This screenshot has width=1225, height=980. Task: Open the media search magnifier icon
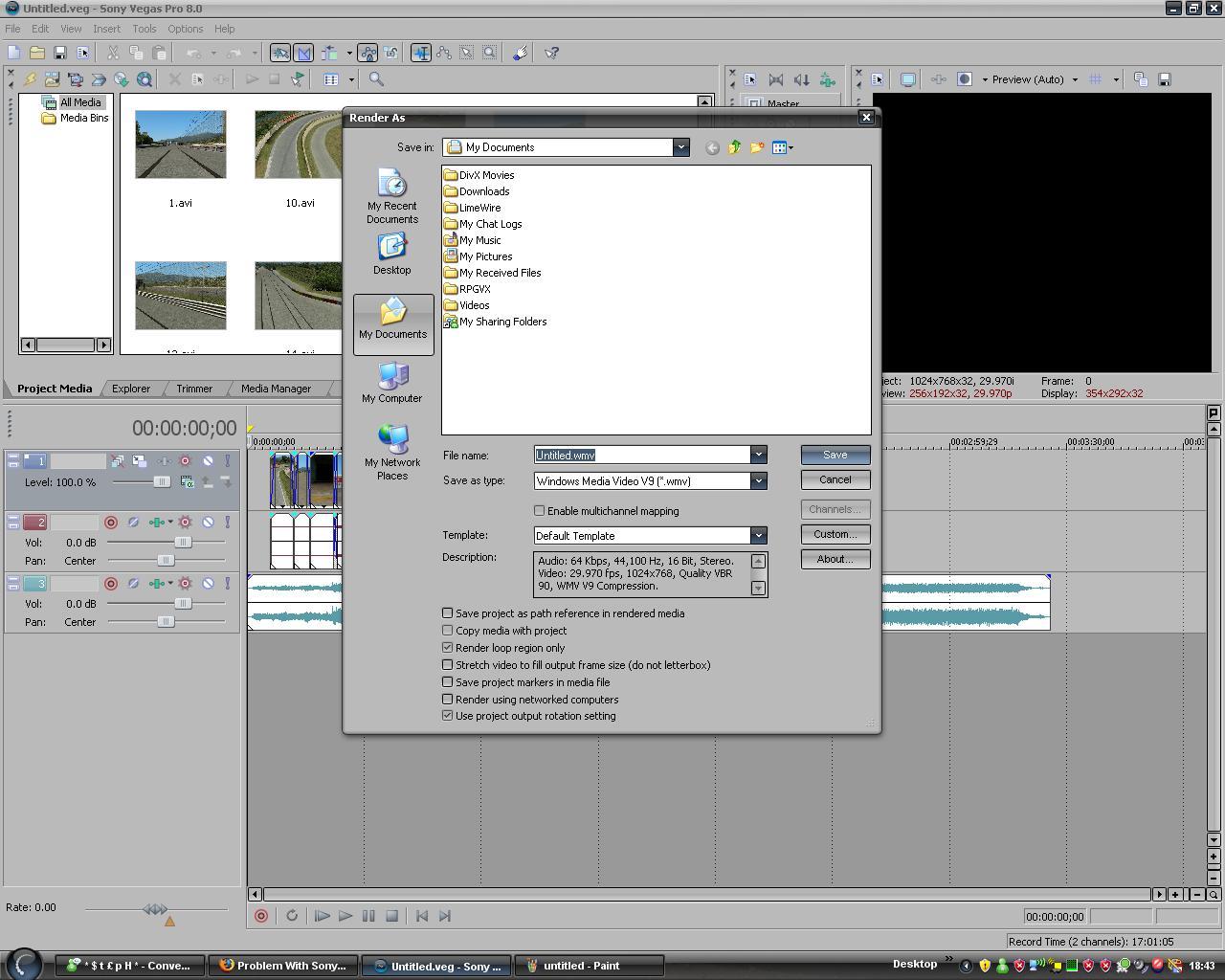pyautogui.click(x=376, y=79)
